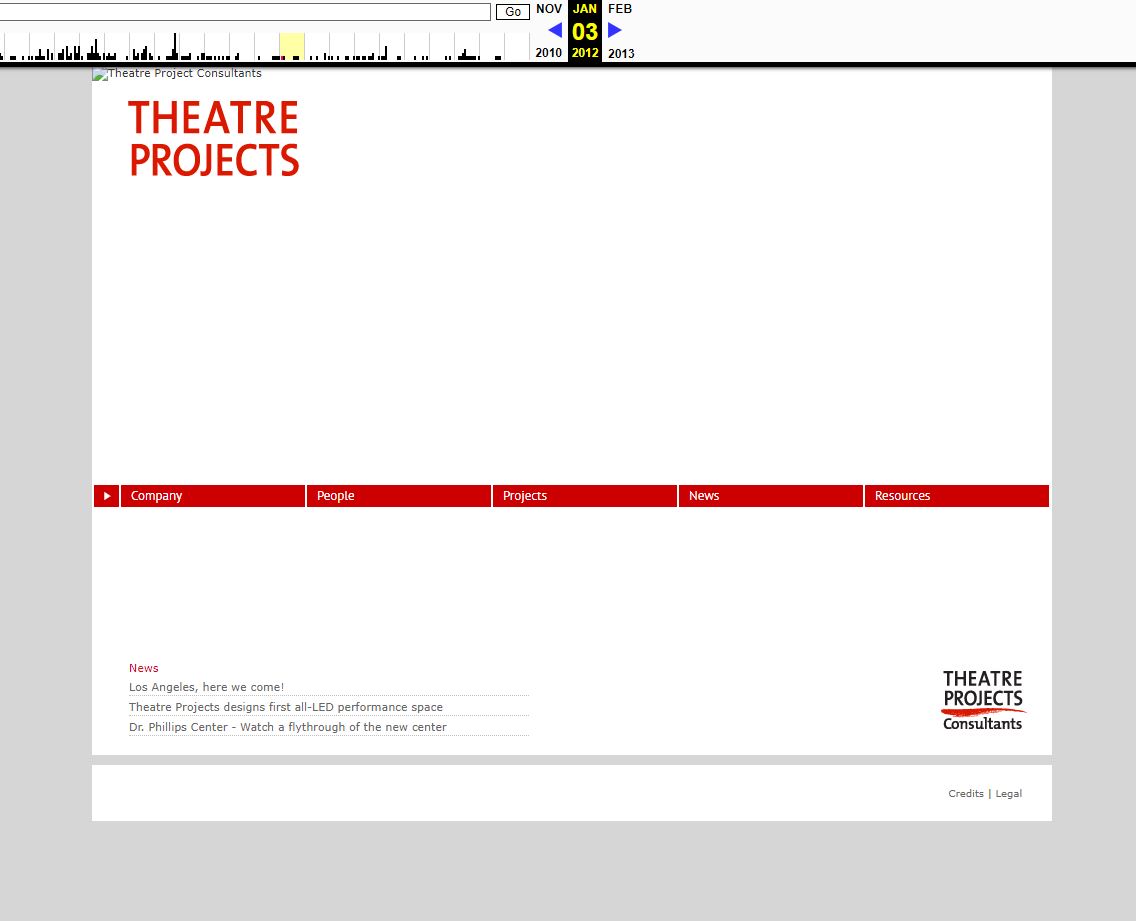Click the Legal footer link
Screen dimensions: 1136x921
[x=1008, y=794]
